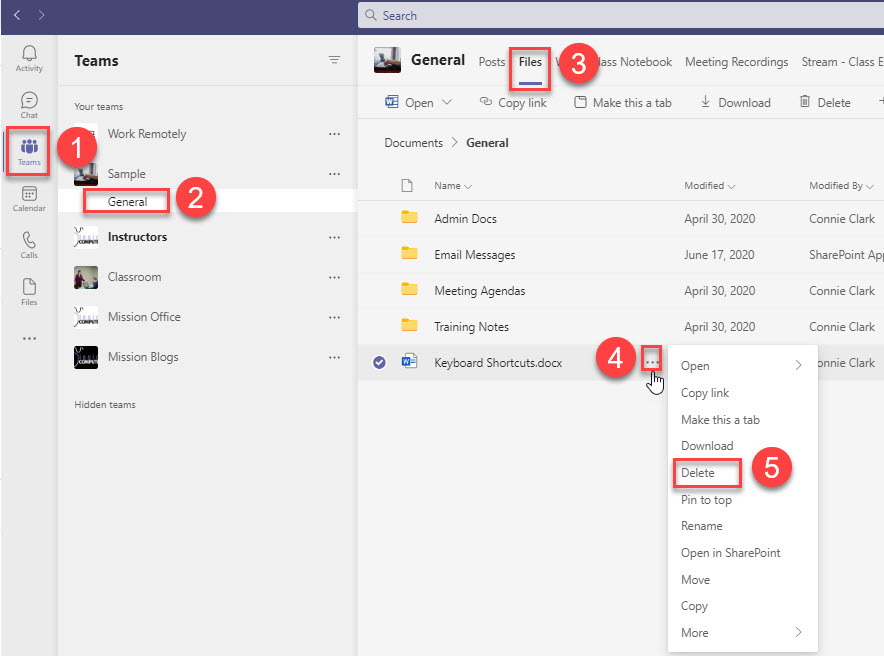This screenshot has width=884, height=656.
Task: Click Delete in the toolbar
Action: [x=825, y=103]
